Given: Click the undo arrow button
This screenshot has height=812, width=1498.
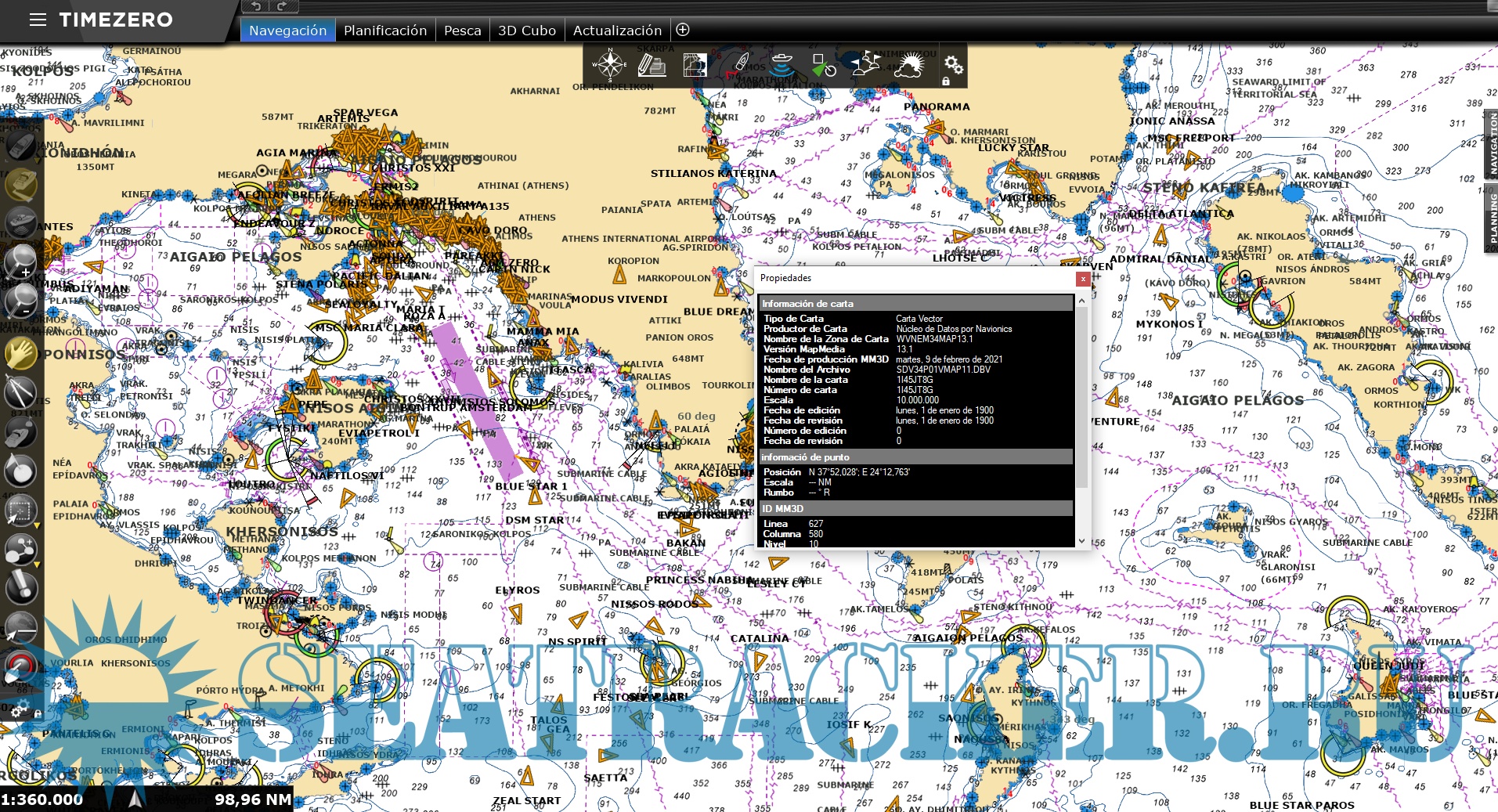Looking at the screenshot, I should click(255, 6).
